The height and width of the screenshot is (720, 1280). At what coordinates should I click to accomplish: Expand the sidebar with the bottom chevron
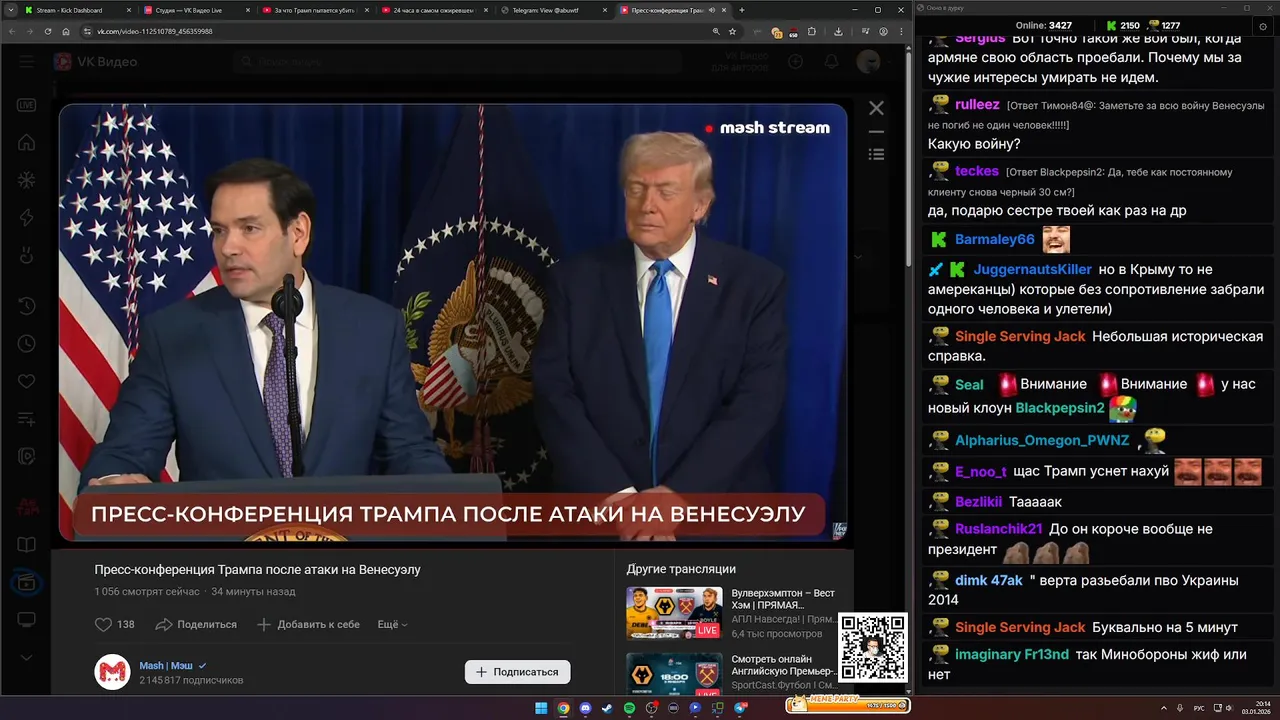tap(27, 658)
